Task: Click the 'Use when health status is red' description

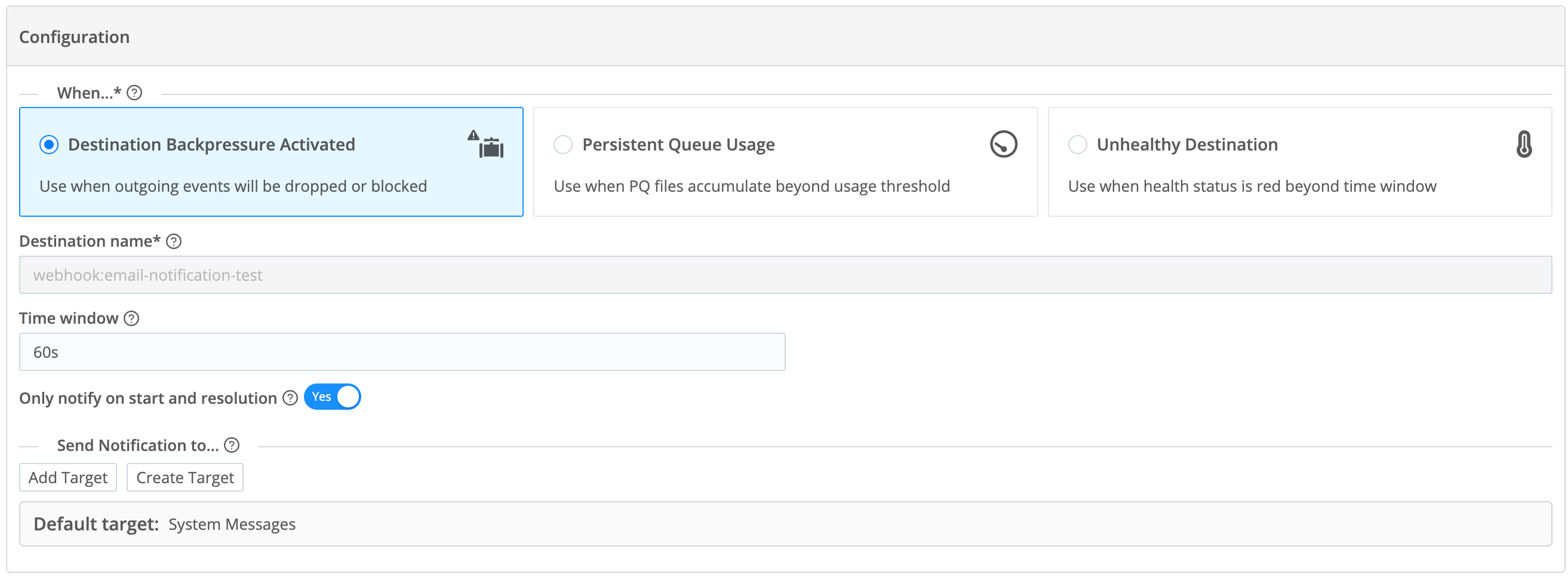Action: click(x=1252, y=186)
